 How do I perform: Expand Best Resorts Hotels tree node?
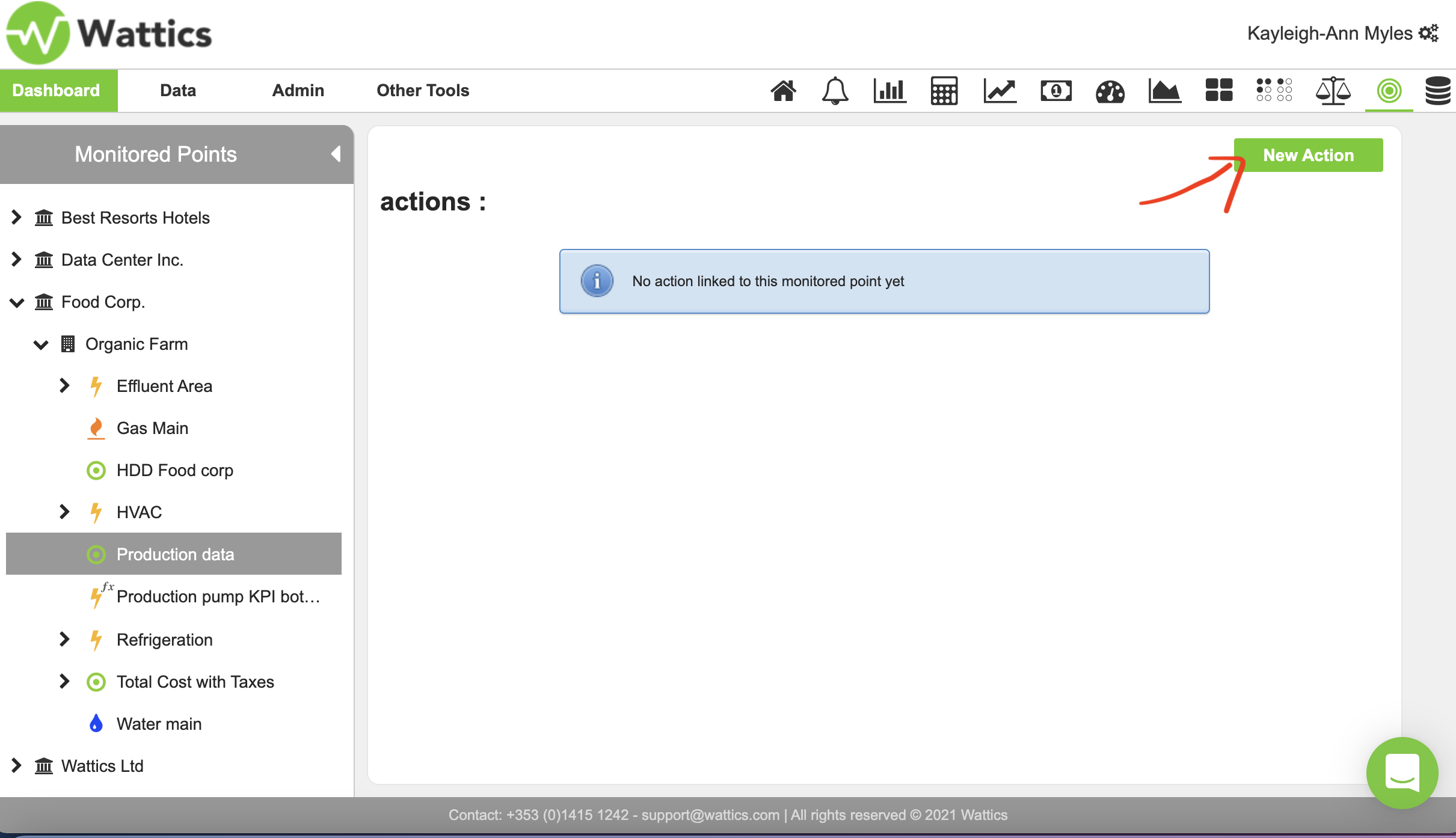pos(16,218)
